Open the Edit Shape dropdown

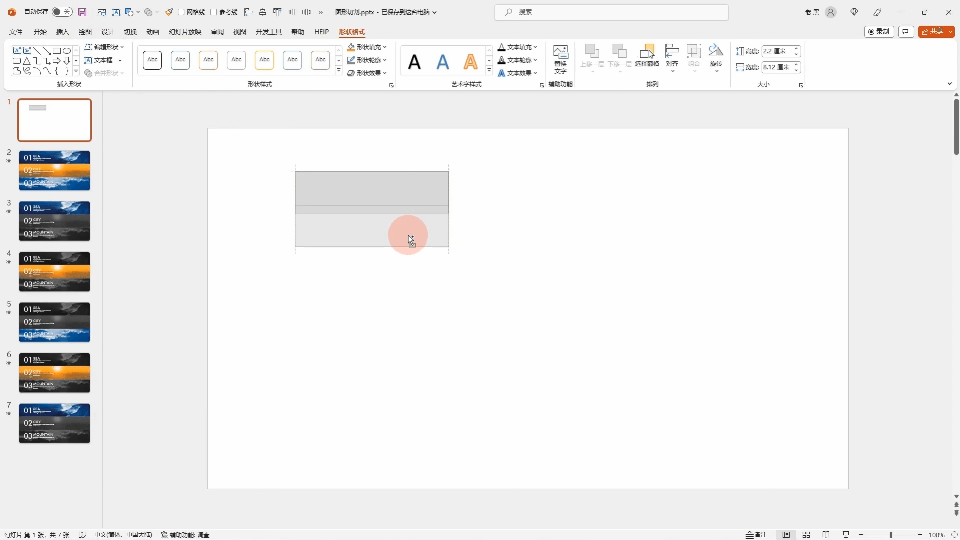point(104,47)
